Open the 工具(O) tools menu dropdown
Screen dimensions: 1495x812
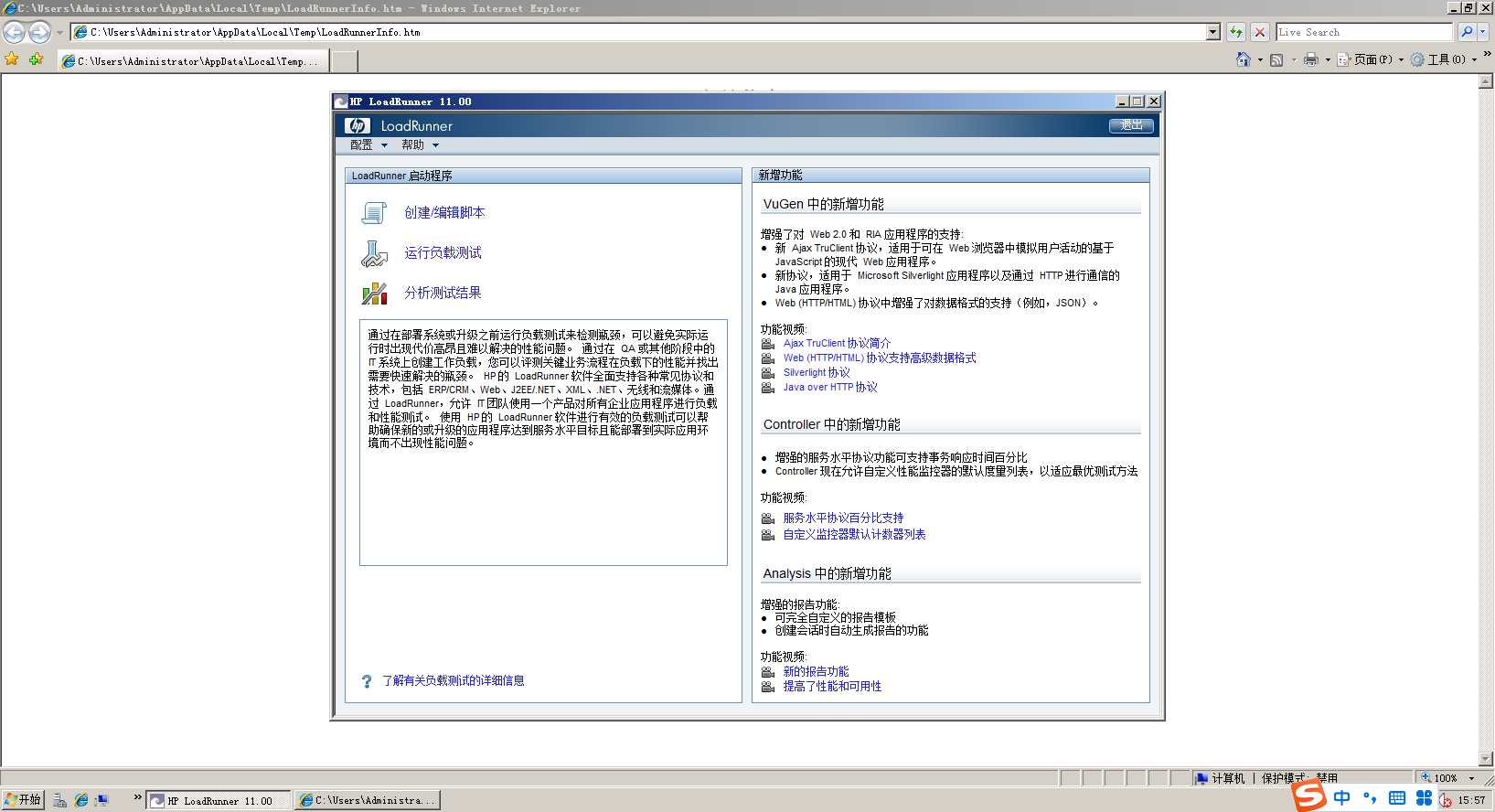click(x=1444, y=59)
